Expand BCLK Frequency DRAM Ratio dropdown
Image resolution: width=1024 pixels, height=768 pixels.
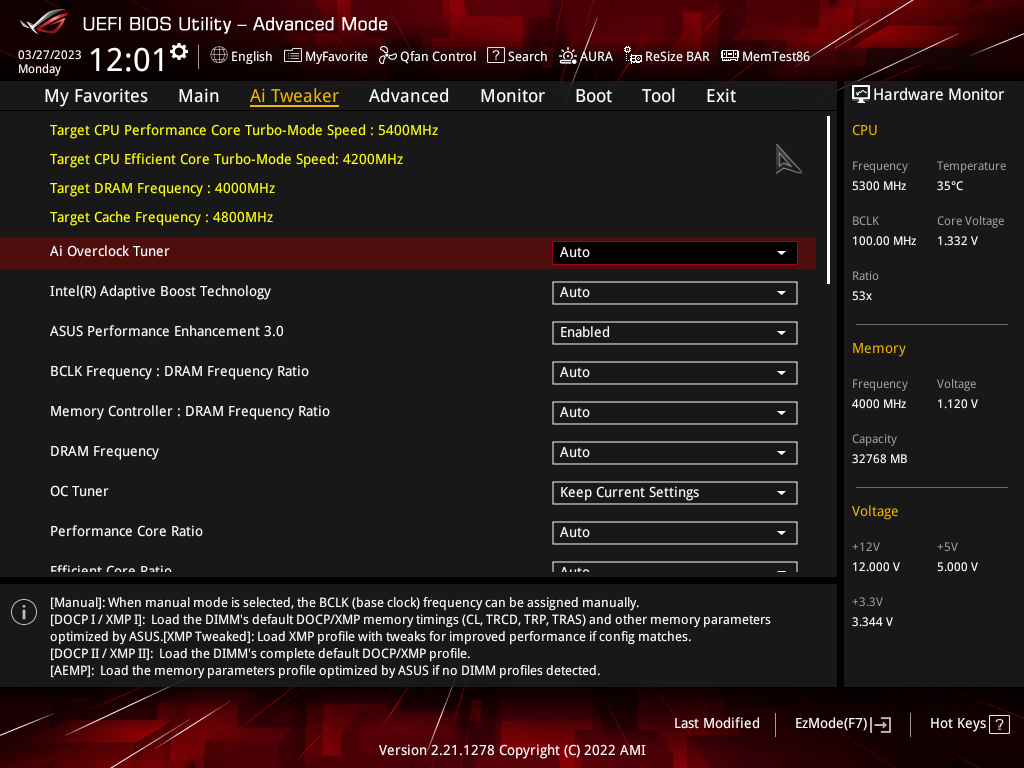click(x=675, y=372)
